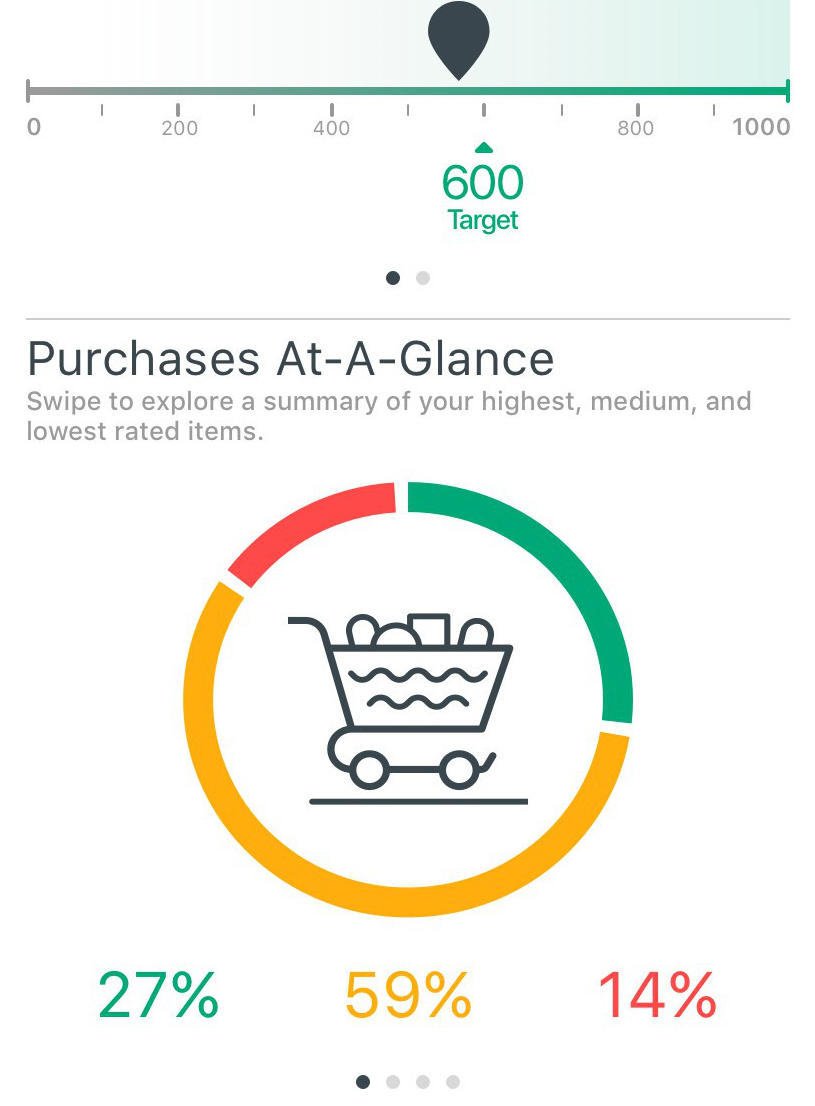Jump to the fourth page dot under the percentages

tap(453, 1081)
